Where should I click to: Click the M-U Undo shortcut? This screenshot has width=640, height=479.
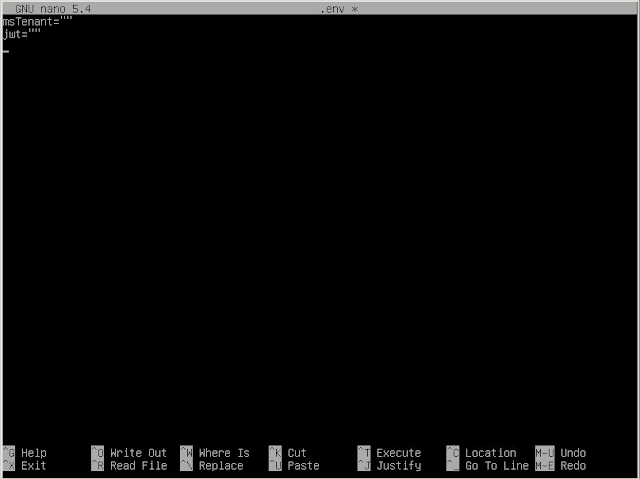[560, 452]
